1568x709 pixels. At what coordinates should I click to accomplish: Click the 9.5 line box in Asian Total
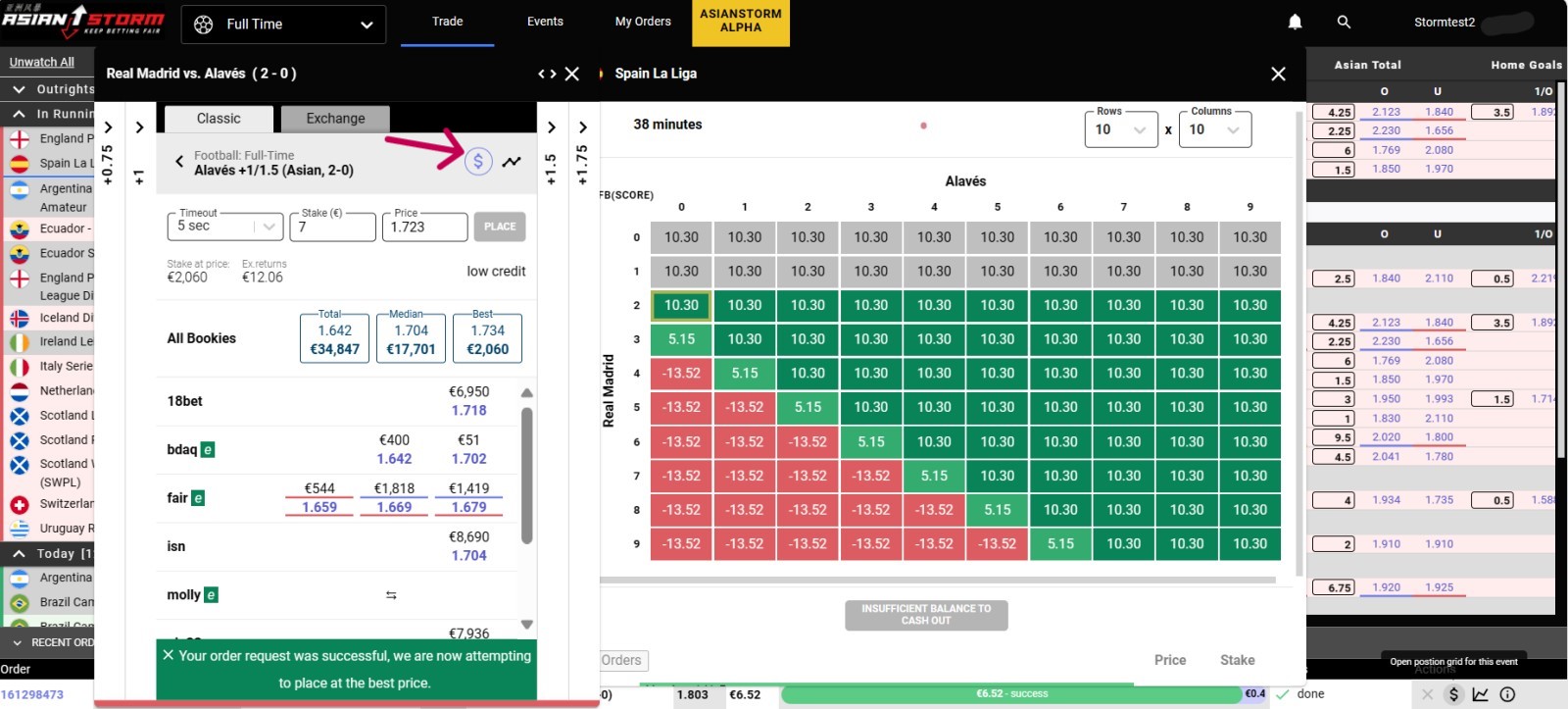(x=1334, y=437)
